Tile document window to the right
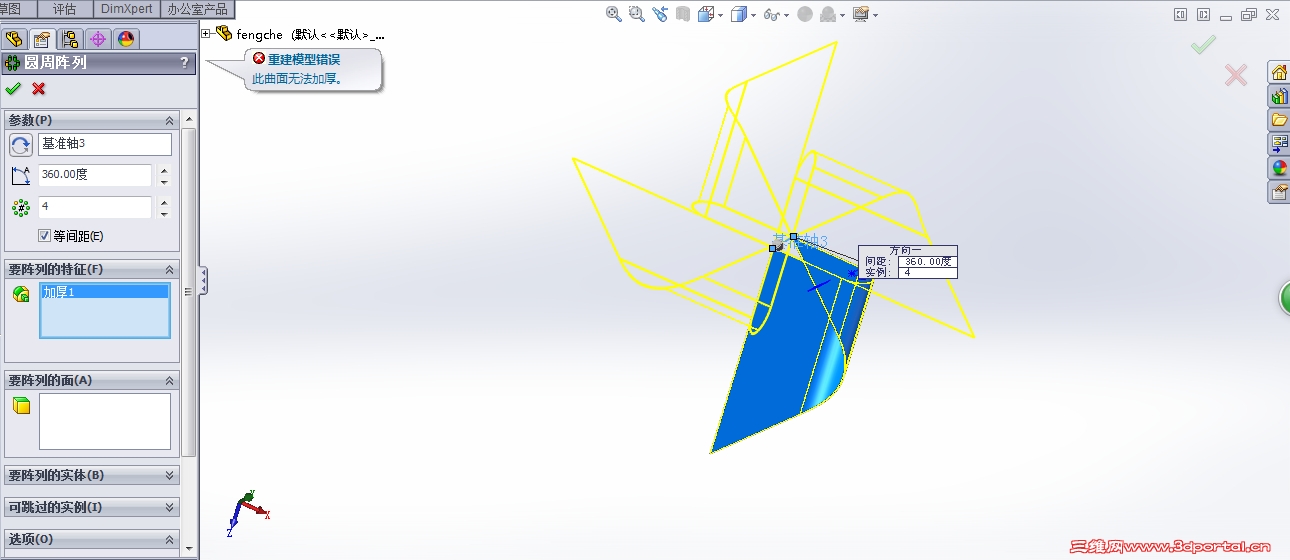 (x=1203, y=15)
